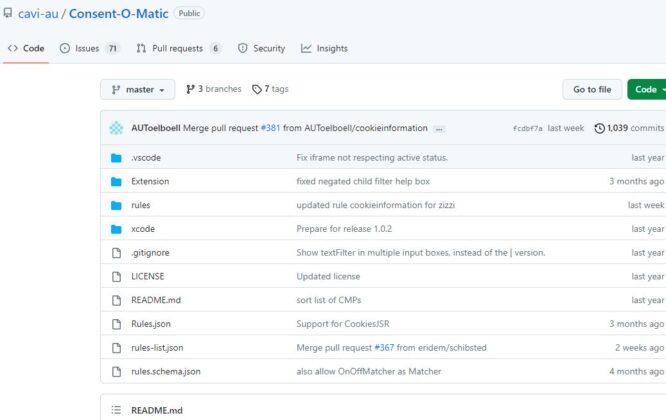Viewport: 666px width, 420px height.
Task: Open commit hash fcdbf7a
Action: click(528, 128)
